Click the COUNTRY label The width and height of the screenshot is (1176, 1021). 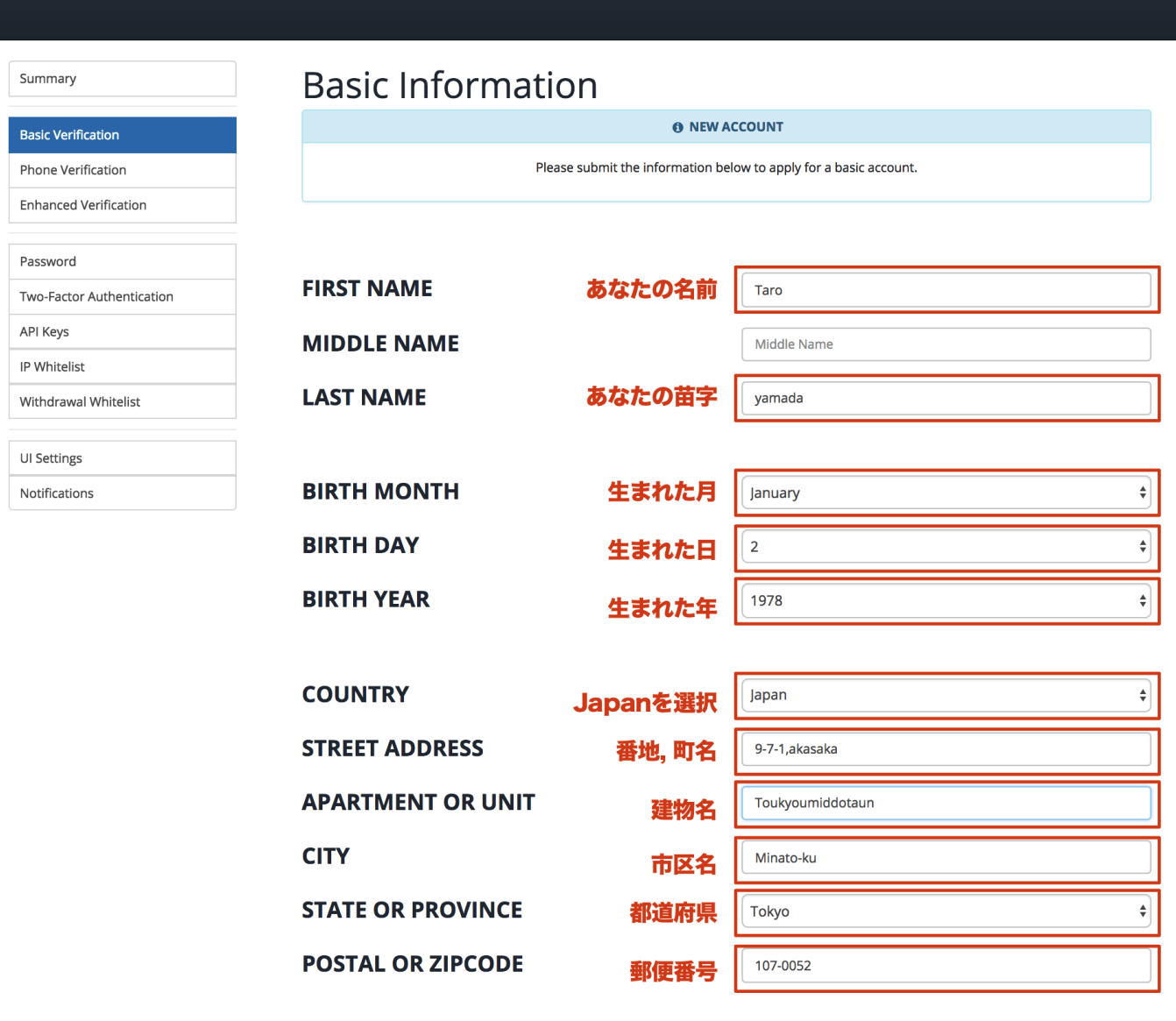355,694
